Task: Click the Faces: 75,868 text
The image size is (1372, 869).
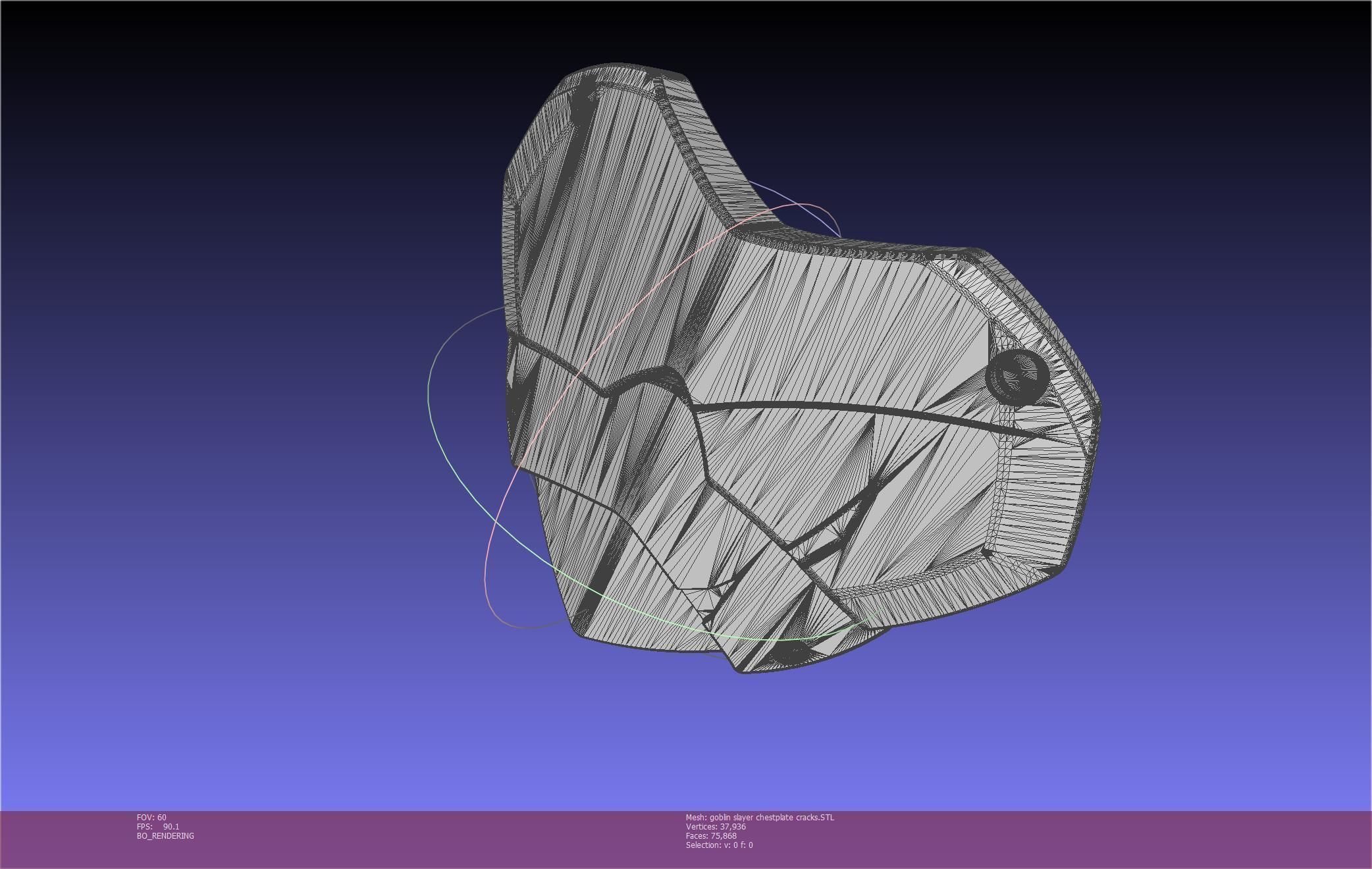Action: tap(711, 835)
